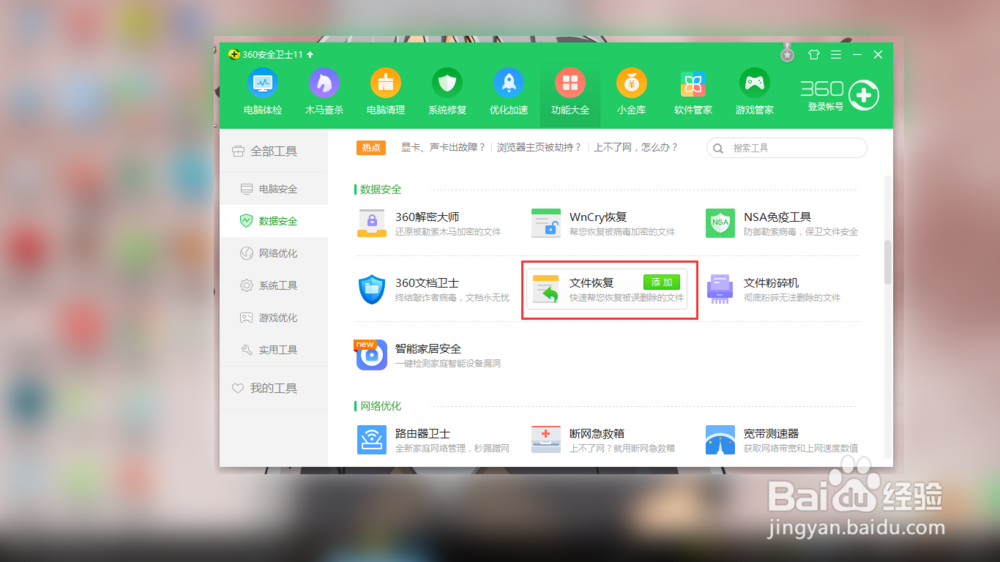This screenshot has width=1000, height=562.
Task: Click the upgrade arrow beside 360安全卫士11
Action: 311,55
